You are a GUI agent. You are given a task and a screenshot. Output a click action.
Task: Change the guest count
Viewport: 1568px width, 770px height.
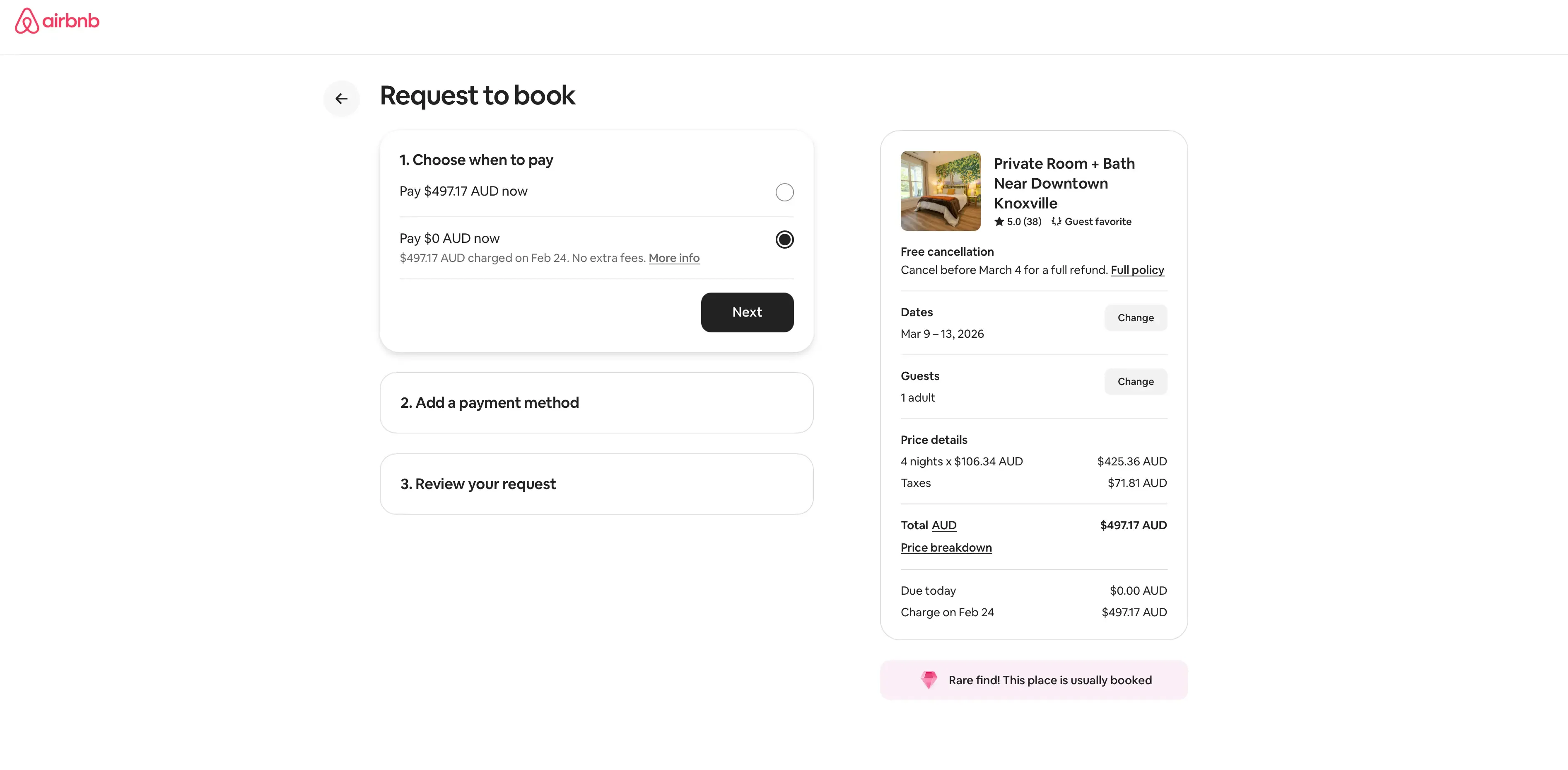[x=1135, y=381]
